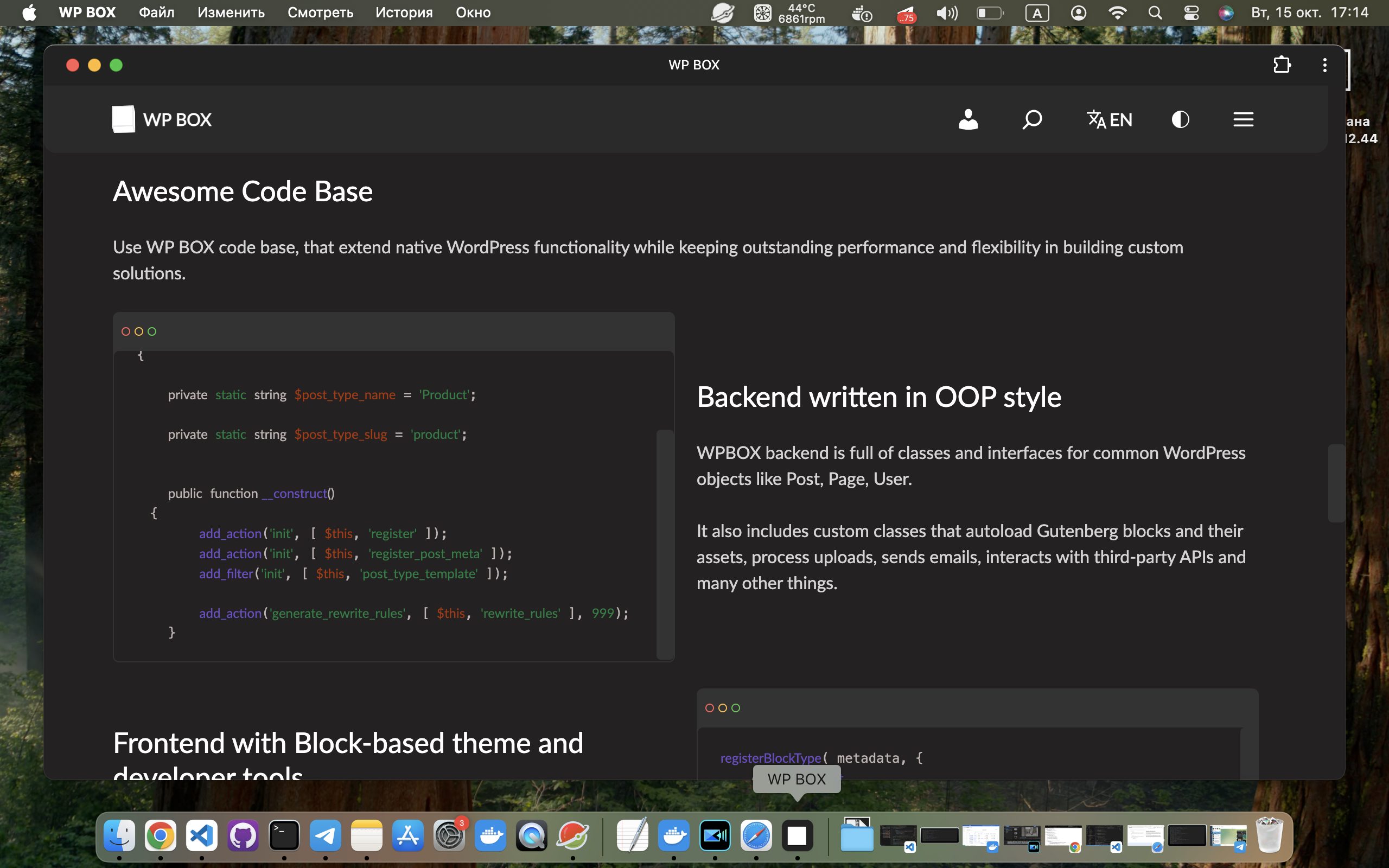
Task: Click the WP BOX app icon in the Dock
Action: pos(797,835)
